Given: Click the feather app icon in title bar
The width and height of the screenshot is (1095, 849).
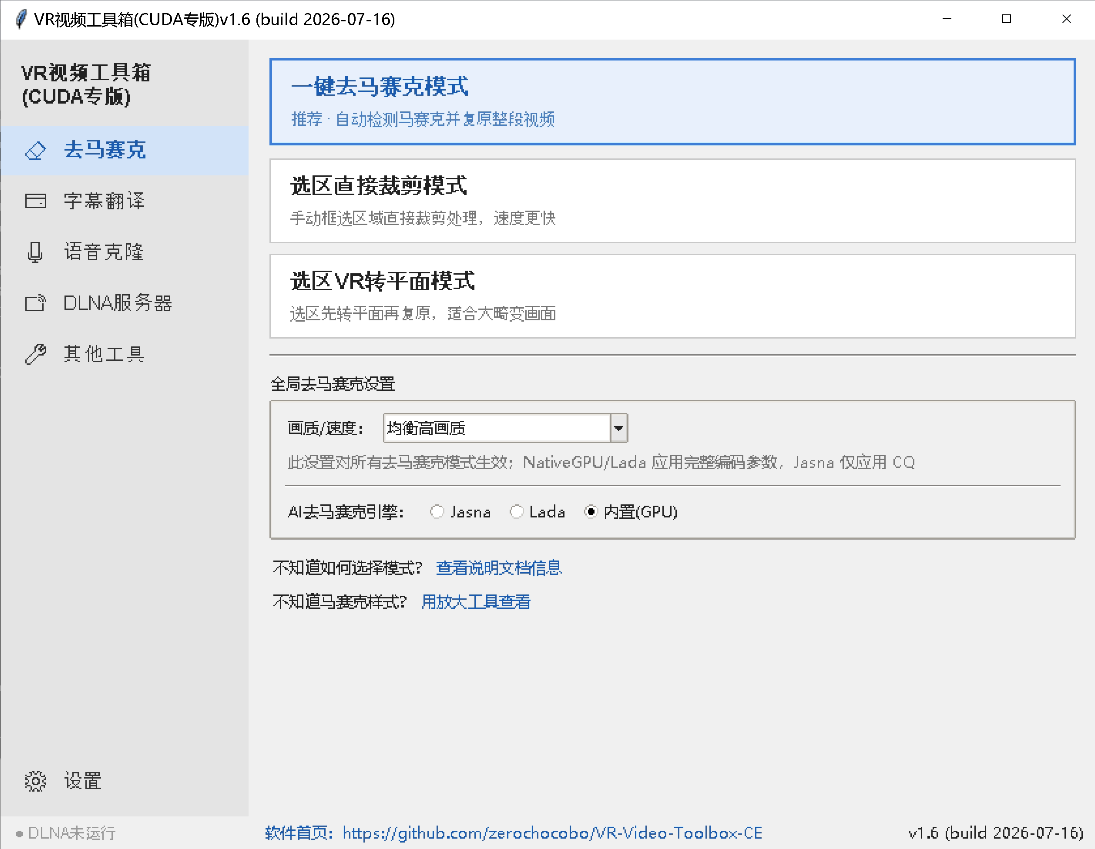Looking at the screenshot, I should (x=21, y=19).
